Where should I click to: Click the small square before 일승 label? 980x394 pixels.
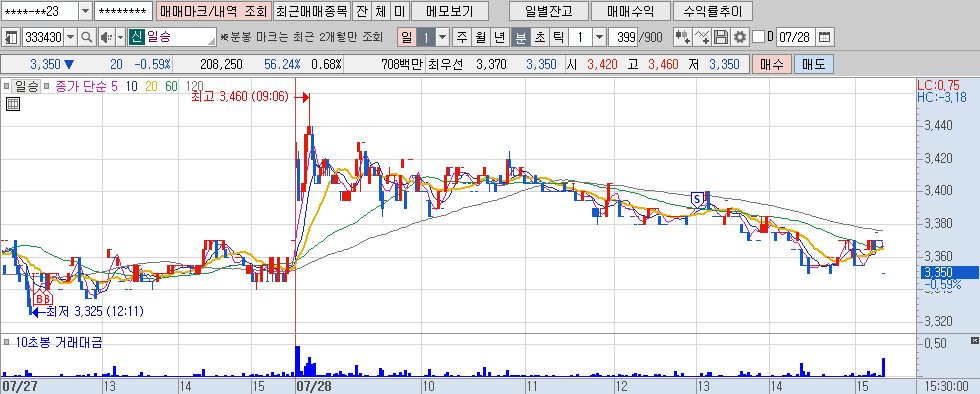click(x=6, y=86)
